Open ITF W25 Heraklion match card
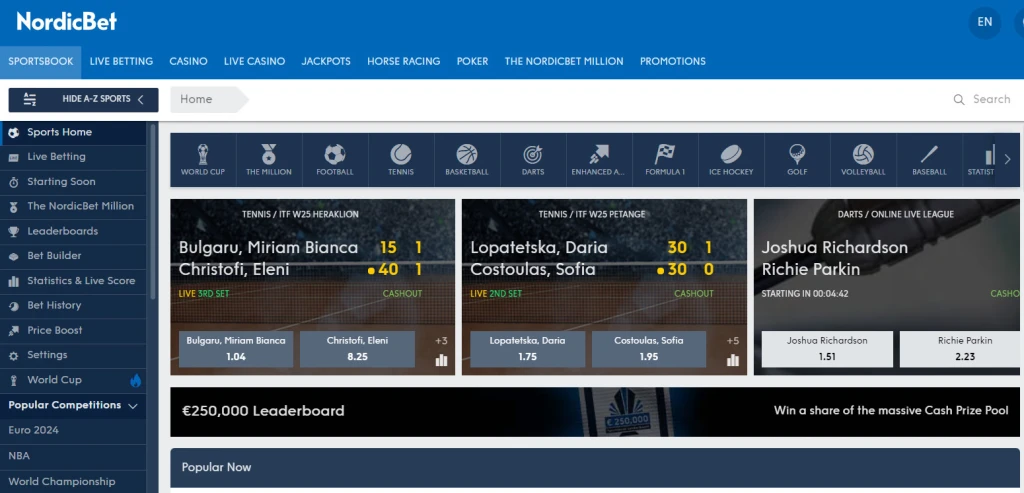This screenshot has height=493, width=1024. (x=313, y=287)
